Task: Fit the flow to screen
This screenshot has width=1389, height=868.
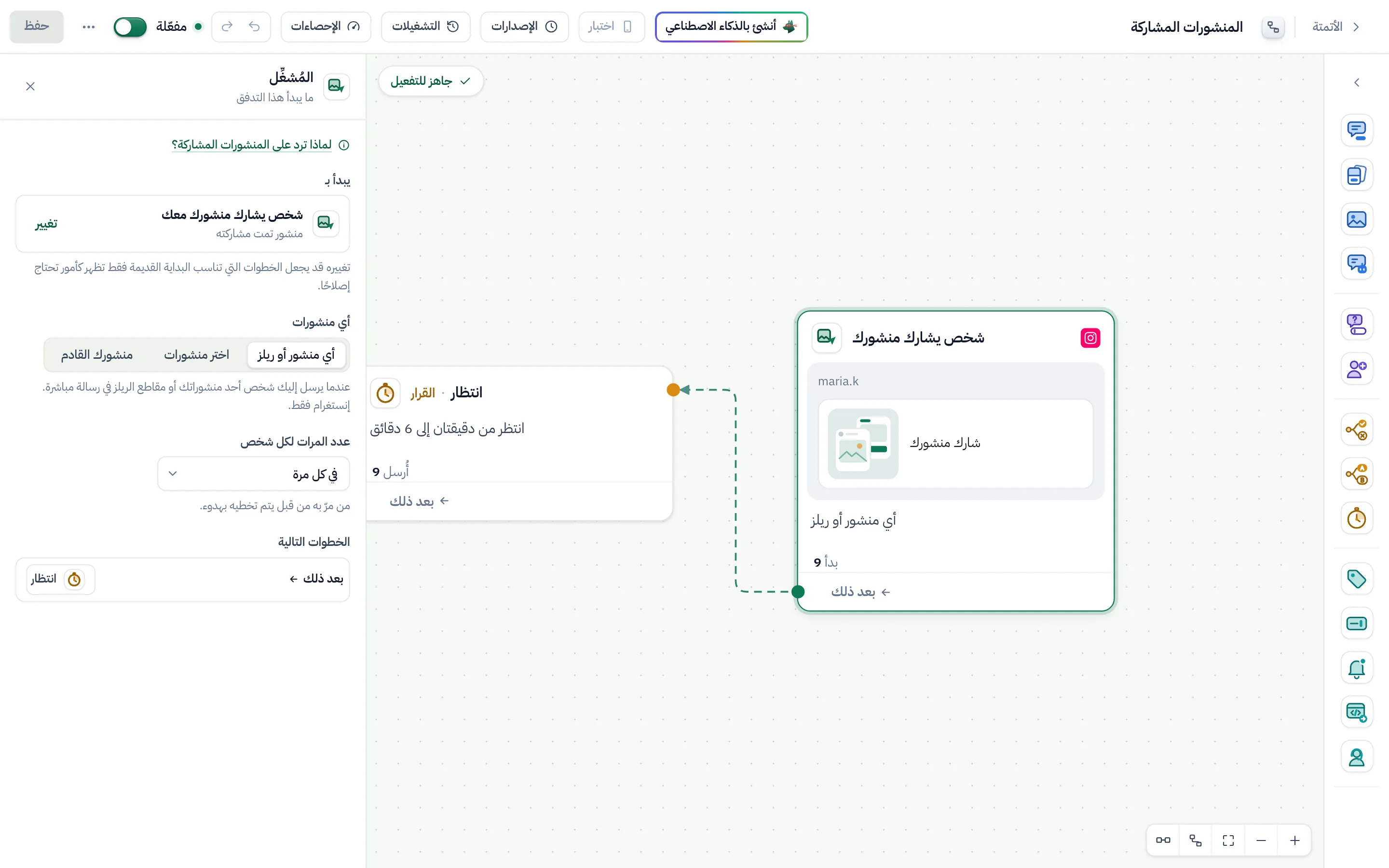Action: [1228, 841]
